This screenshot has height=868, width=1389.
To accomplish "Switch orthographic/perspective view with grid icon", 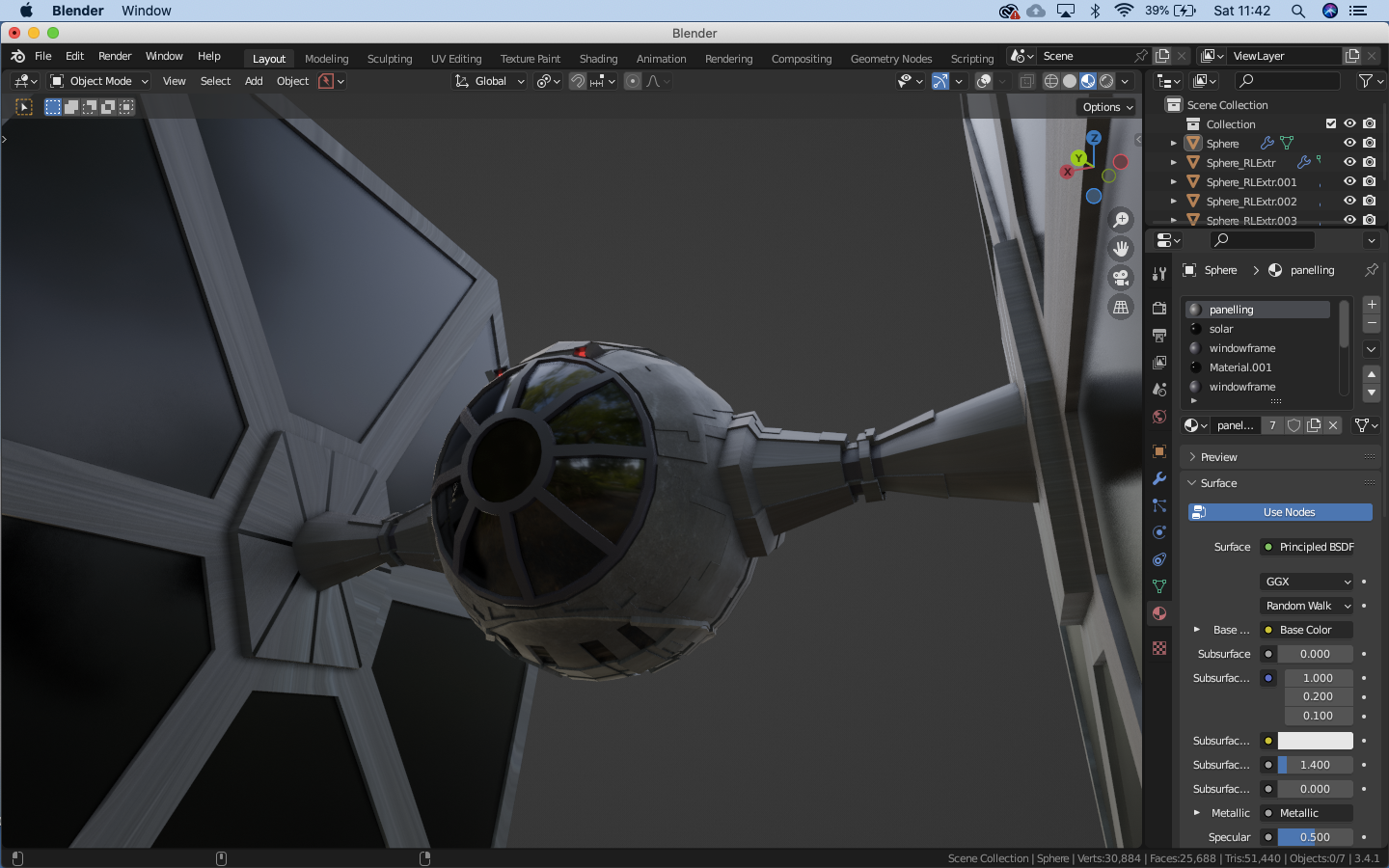I will click(1121, 307).
